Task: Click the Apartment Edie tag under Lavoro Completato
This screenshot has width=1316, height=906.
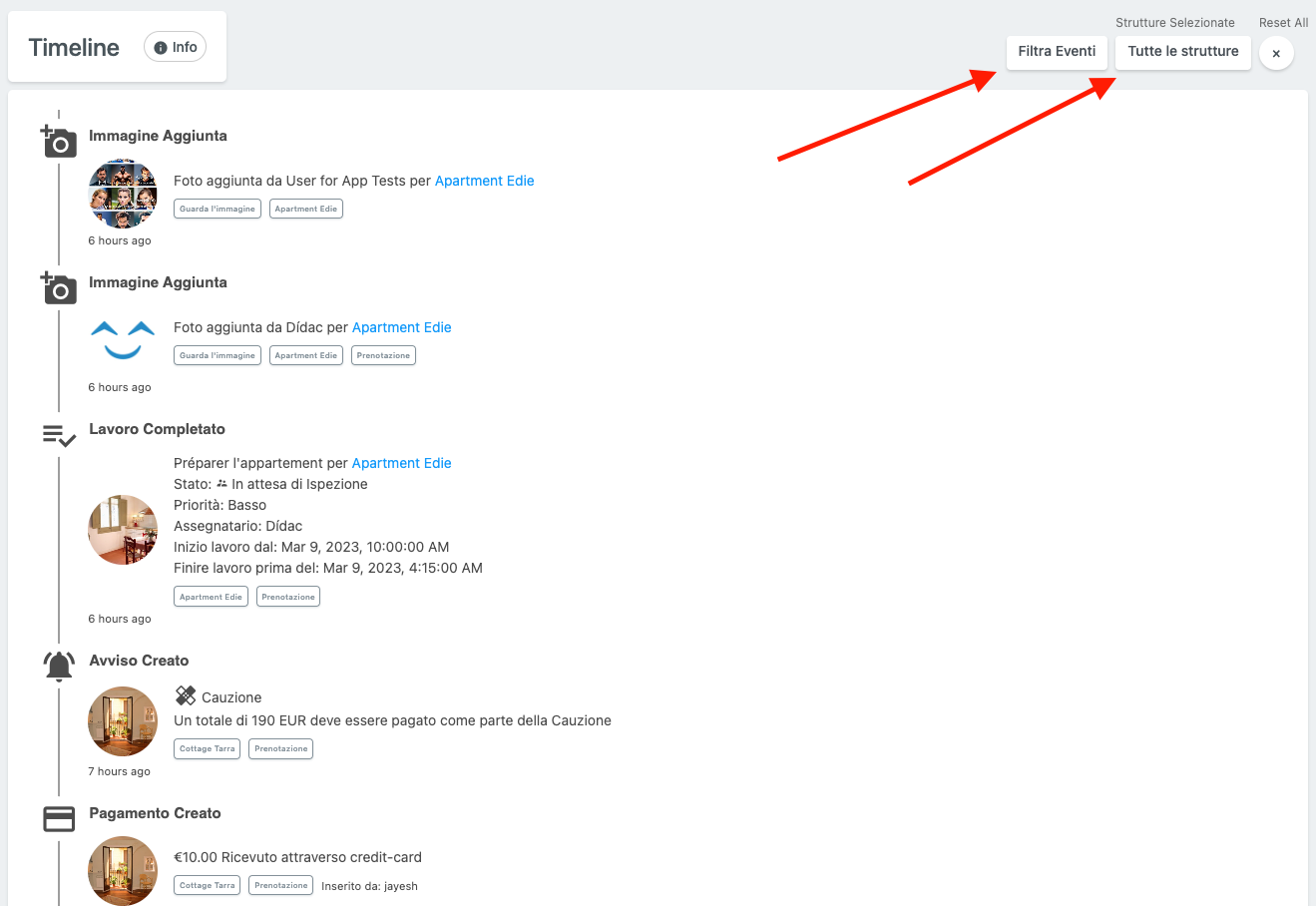Action: click(x=211, y=596)
